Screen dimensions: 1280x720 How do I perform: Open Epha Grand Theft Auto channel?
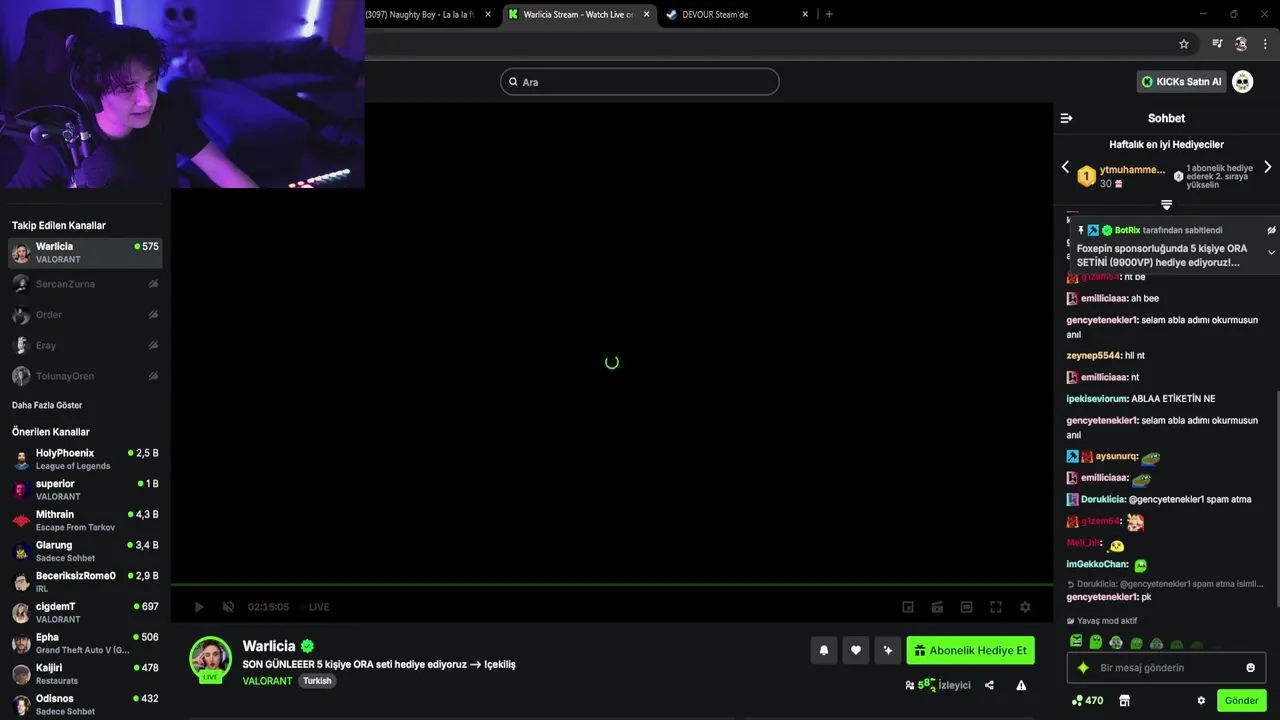click(x=85, y=643)
